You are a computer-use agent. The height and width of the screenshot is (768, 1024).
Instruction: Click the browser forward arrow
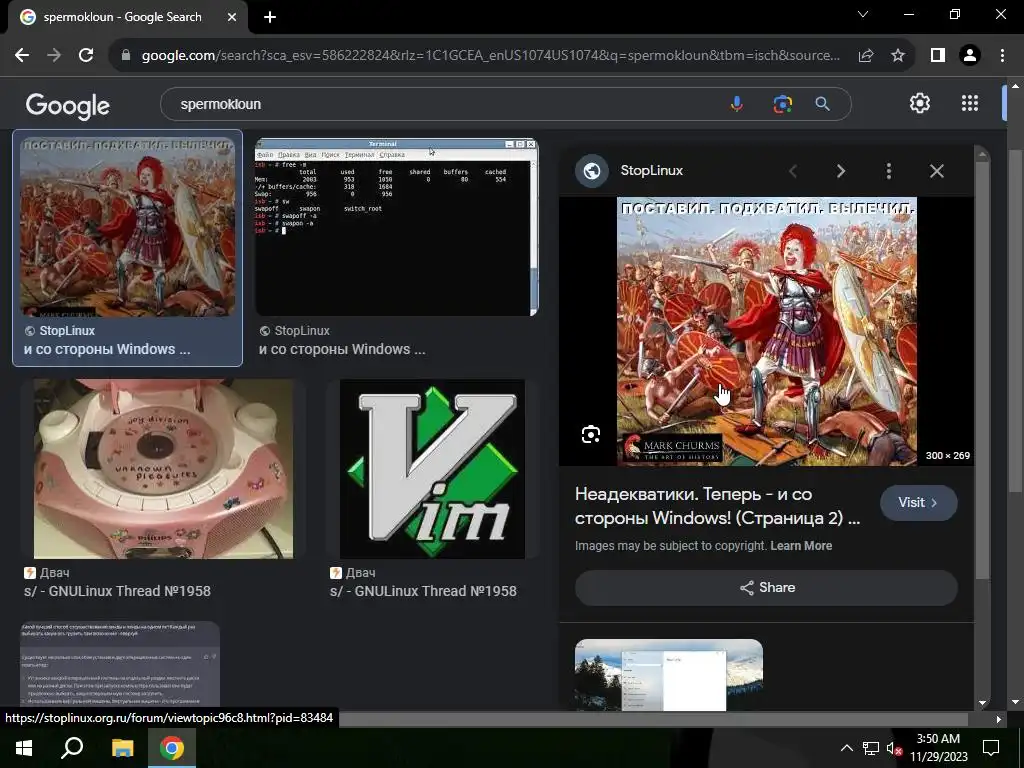(54, 56)
